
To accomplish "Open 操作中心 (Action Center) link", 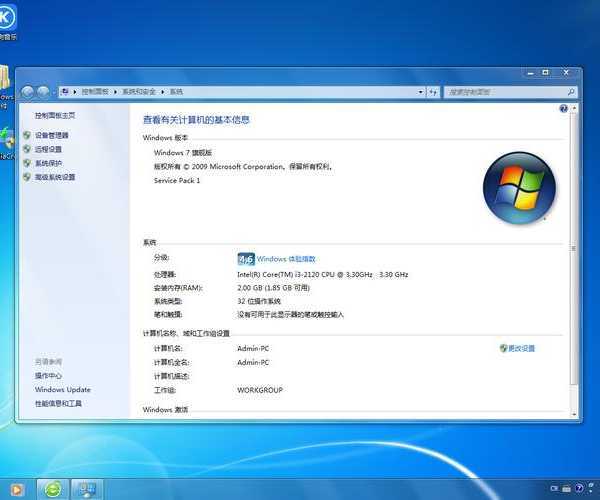I will [x=48, y=376].
